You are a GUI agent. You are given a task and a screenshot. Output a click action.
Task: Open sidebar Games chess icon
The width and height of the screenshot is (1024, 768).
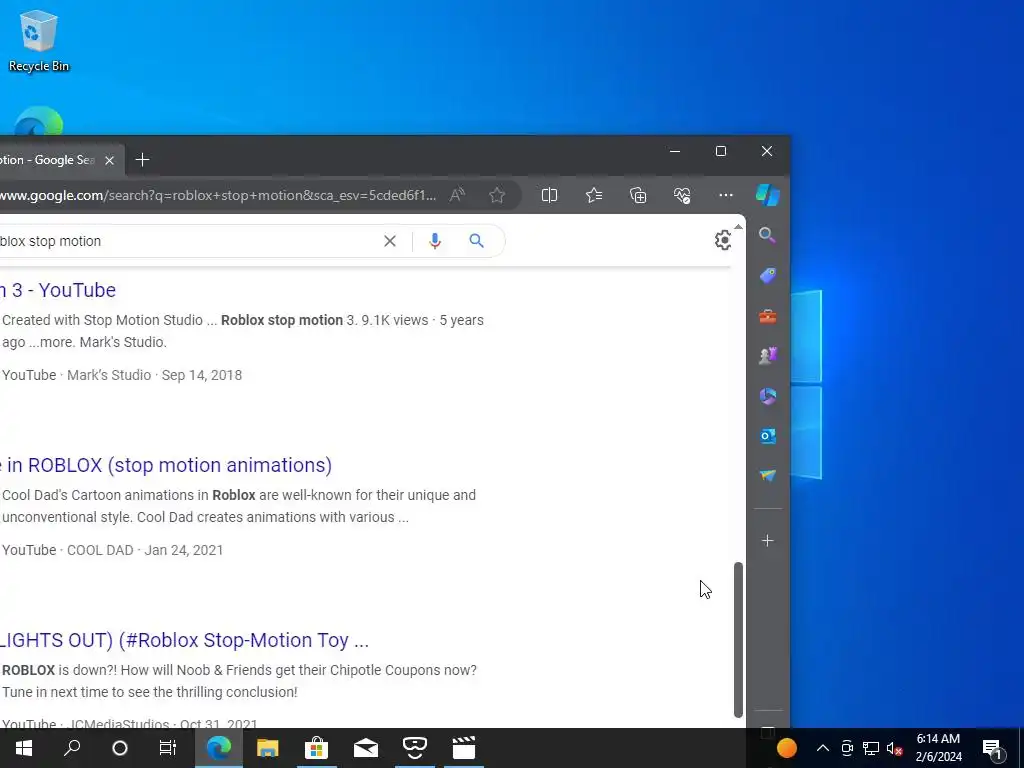coord(767,356)
